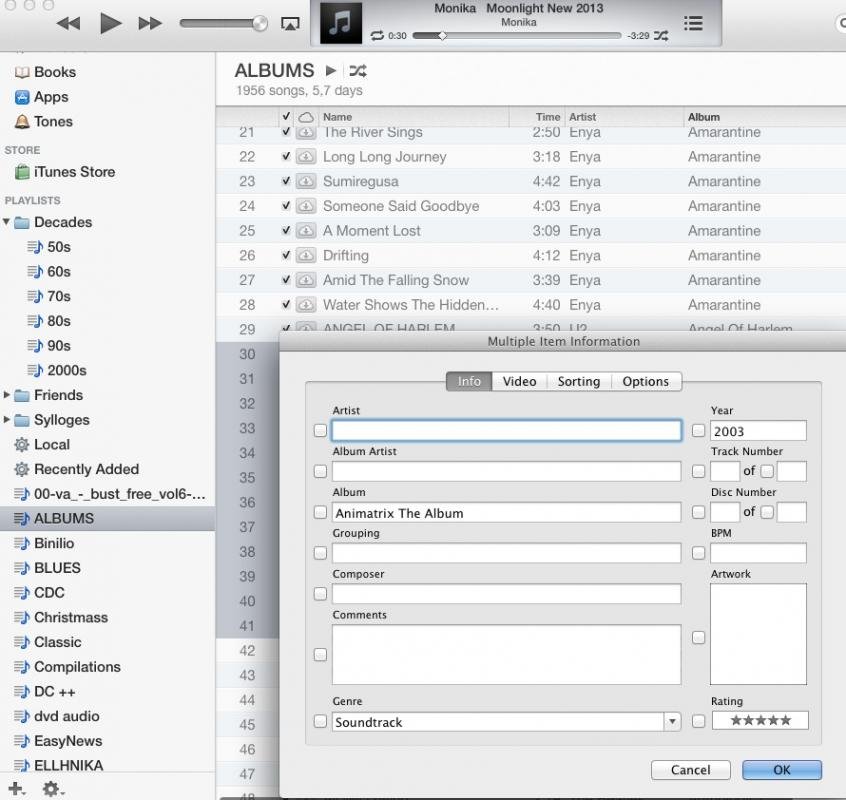Image resolution: width=846 pixels, height=800 pixels.
Task: Enable the Artist field checkbox
Action: (x=320, y=431)
